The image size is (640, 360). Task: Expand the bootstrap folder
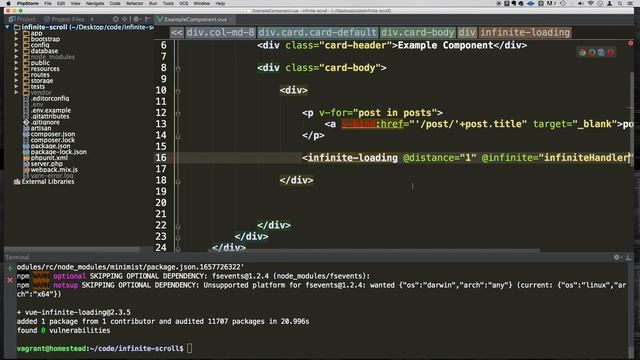tap(16, 39)
